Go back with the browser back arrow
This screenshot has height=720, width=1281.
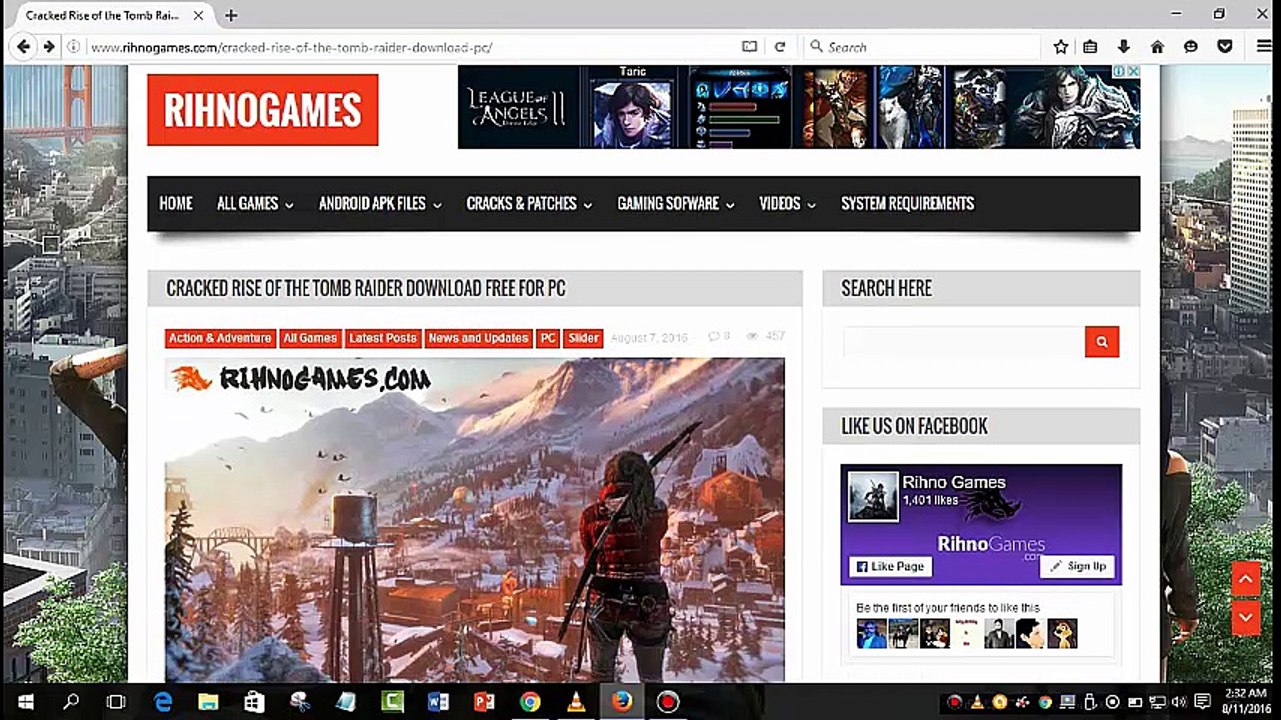pos(24,47)
